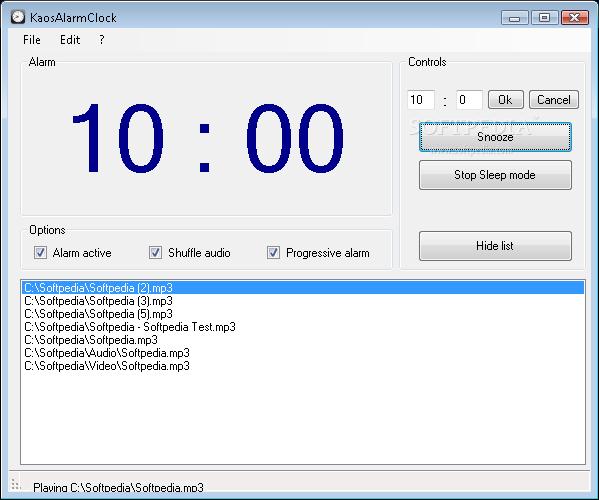Click the minutes field showing 0

(x=469, y=100)
